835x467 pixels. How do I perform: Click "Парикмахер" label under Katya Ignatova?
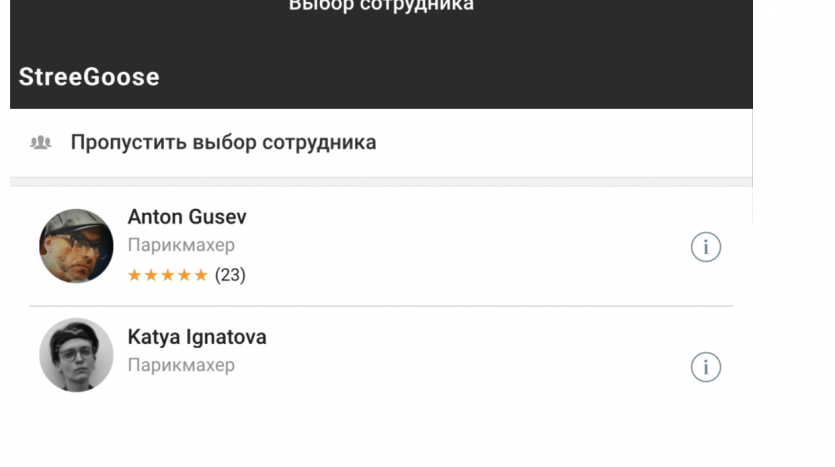pos(181,365)
